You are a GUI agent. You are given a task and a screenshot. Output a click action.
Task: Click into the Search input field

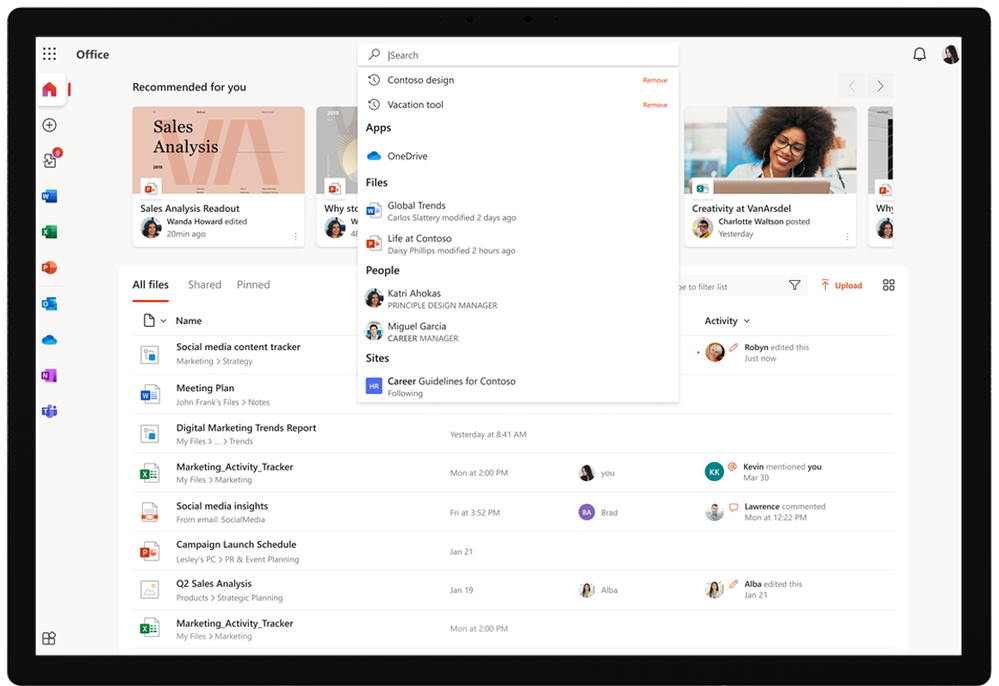point(518,55)
